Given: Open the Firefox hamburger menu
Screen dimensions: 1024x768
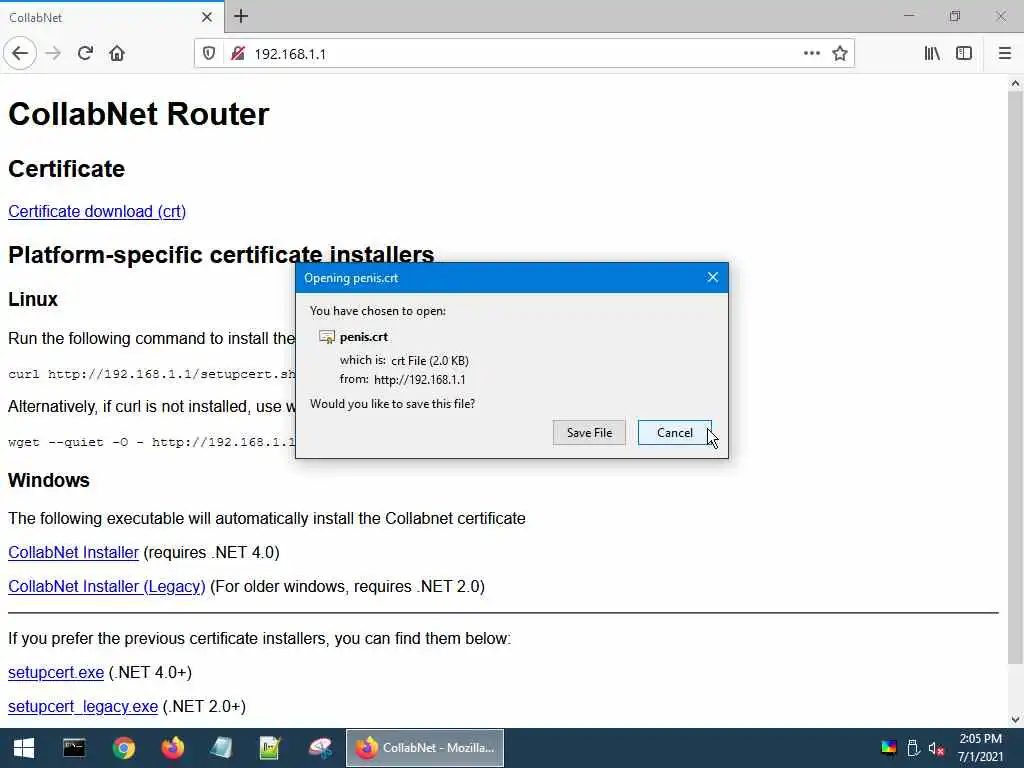Looking at the screenshot, I should pyautogui.click(x=1004, y=54).
